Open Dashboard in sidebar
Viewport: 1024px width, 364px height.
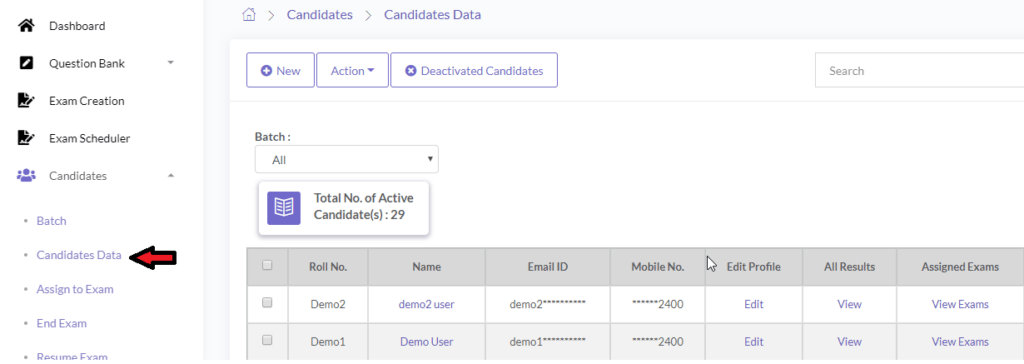coord(77,26)
